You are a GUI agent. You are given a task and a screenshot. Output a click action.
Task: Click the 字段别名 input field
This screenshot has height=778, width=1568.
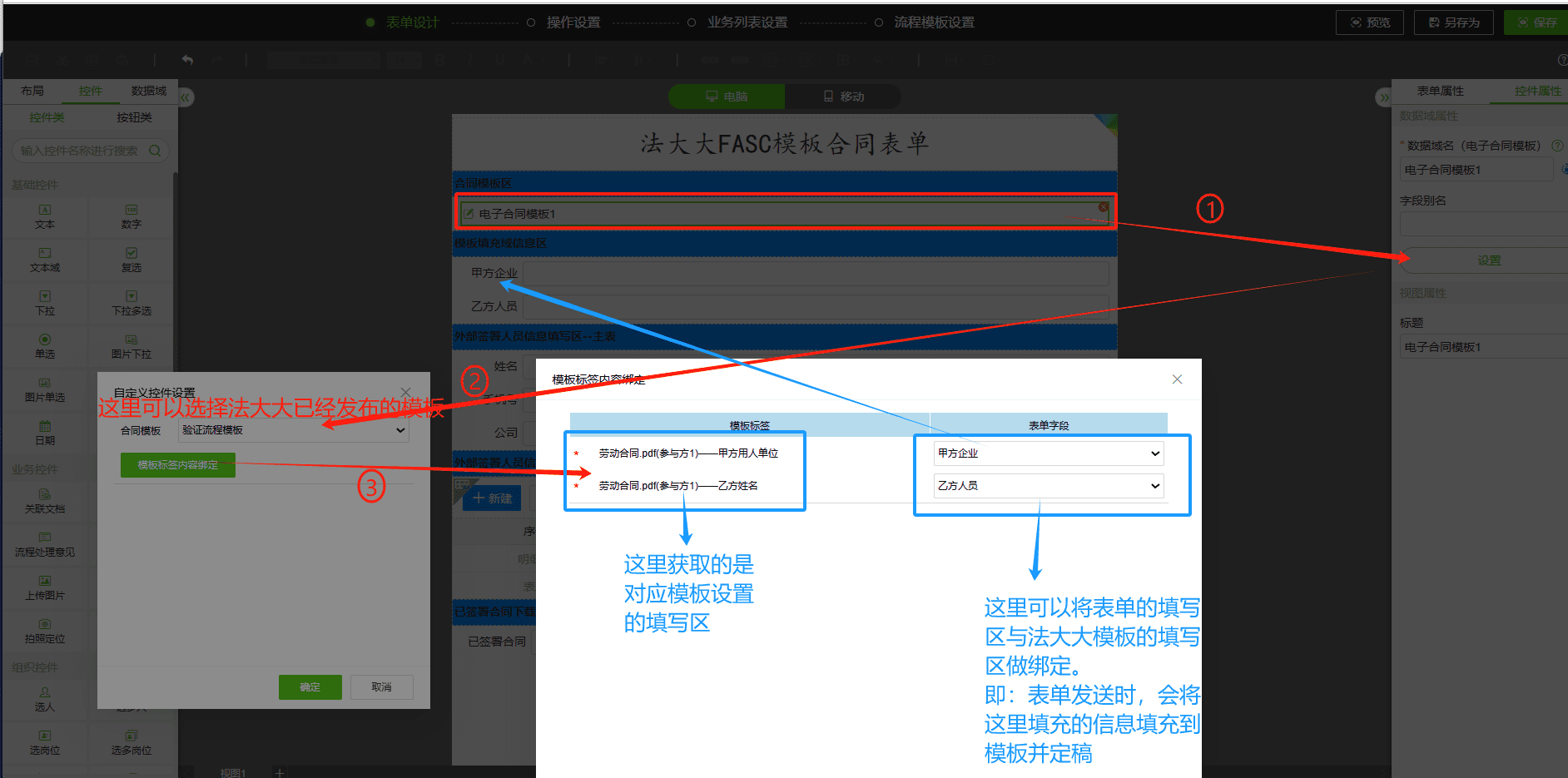[1484, 224]
